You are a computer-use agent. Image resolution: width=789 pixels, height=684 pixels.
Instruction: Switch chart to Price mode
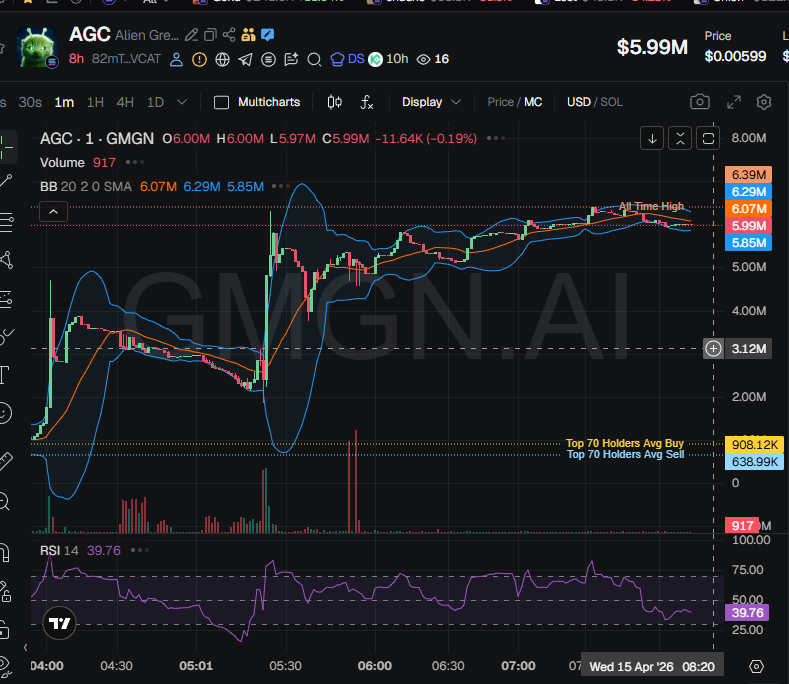click(x=500, y=102)
